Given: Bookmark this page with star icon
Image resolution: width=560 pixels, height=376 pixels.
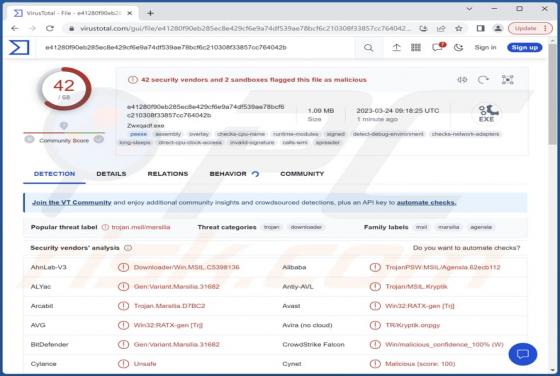Looking at the screenshot, I should tap(459, 28).
